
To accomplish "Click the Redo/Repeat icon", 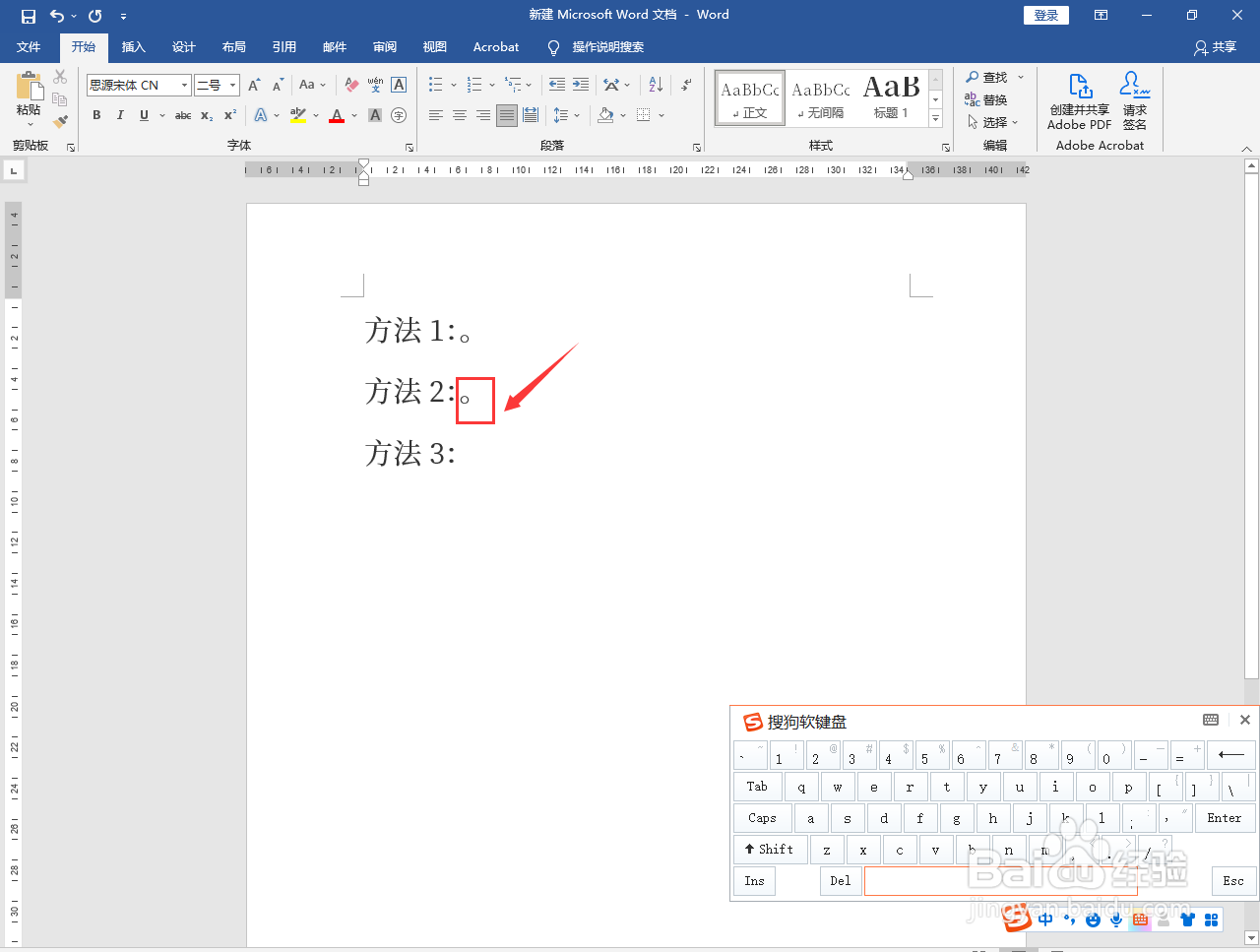I will coord(94,16).
